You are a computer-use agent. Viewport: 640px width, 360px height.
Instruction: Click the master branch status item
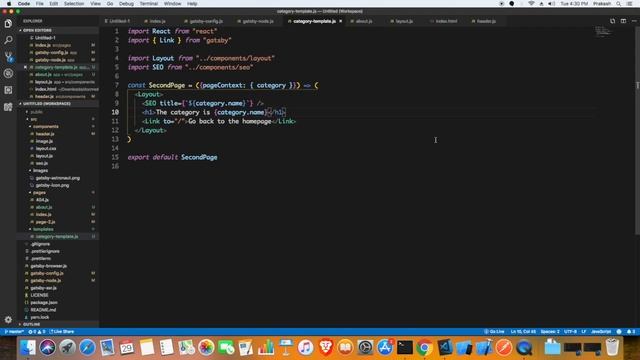click(x=13, y=331)
